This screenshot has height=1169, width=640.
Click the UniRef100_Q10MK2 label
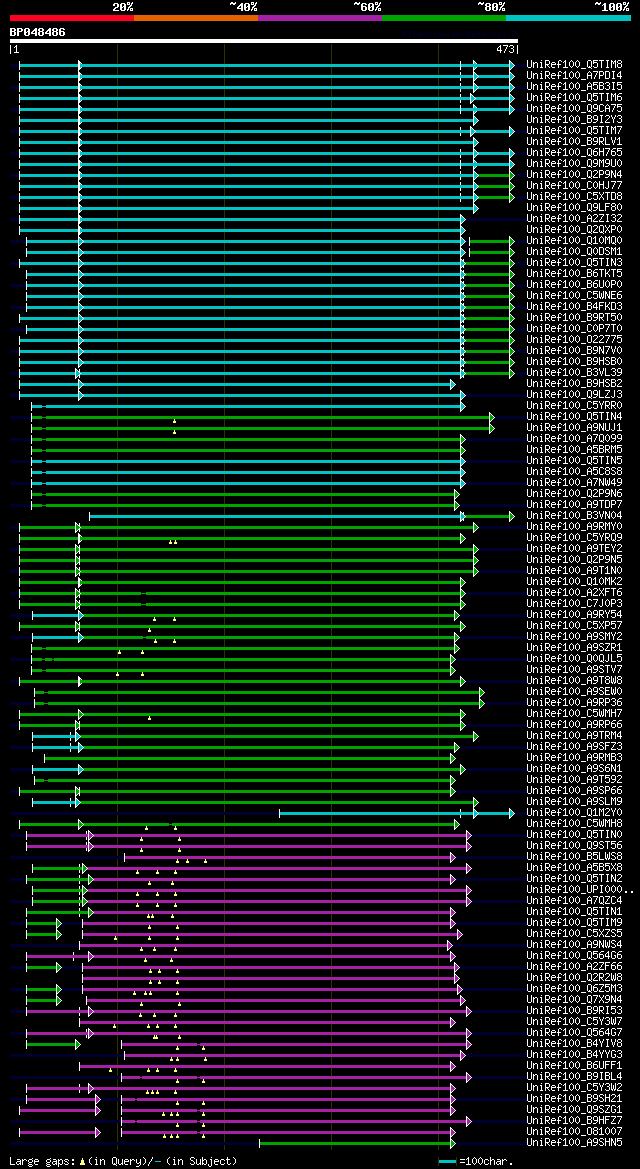[574, 582]
